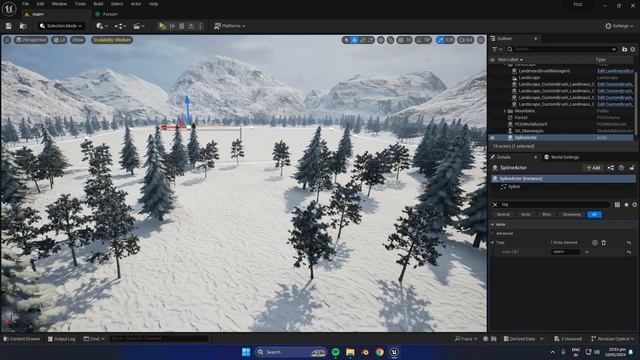
Task: Open the play options three-dot menu
Action: click(200, 26)
